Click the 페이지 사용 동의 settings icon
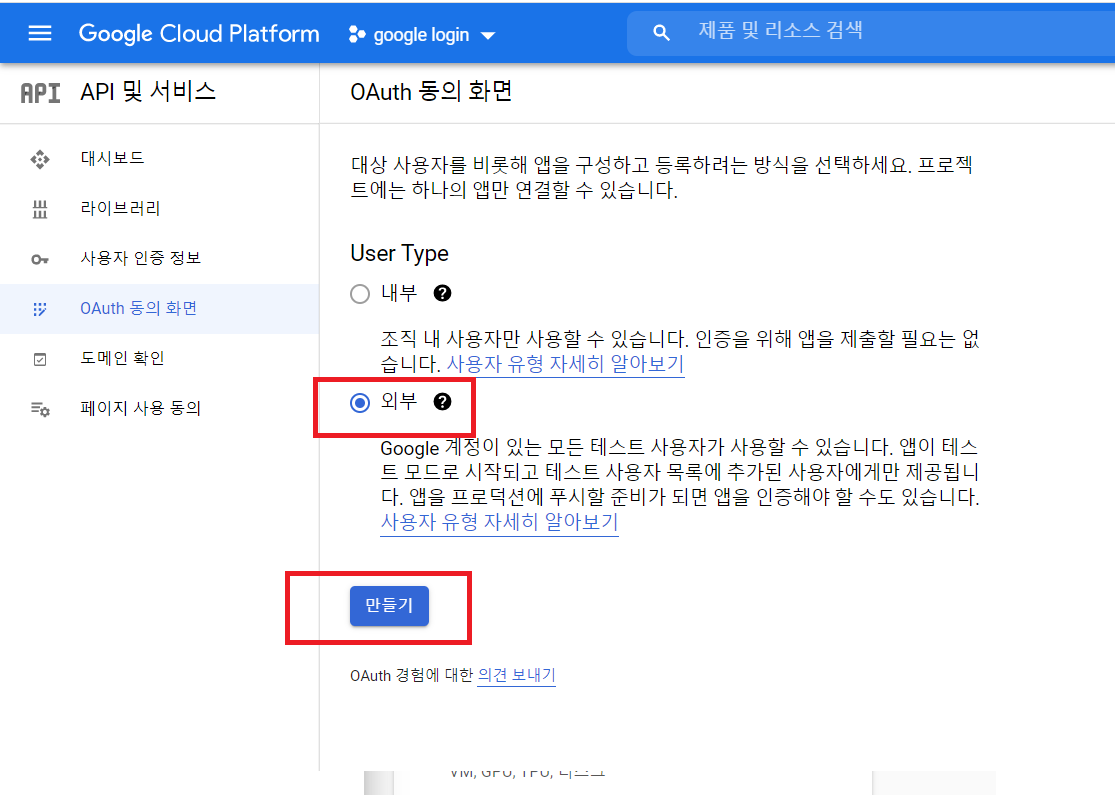The width and height of the screenshot is (1115, 795). click(40, 410)
